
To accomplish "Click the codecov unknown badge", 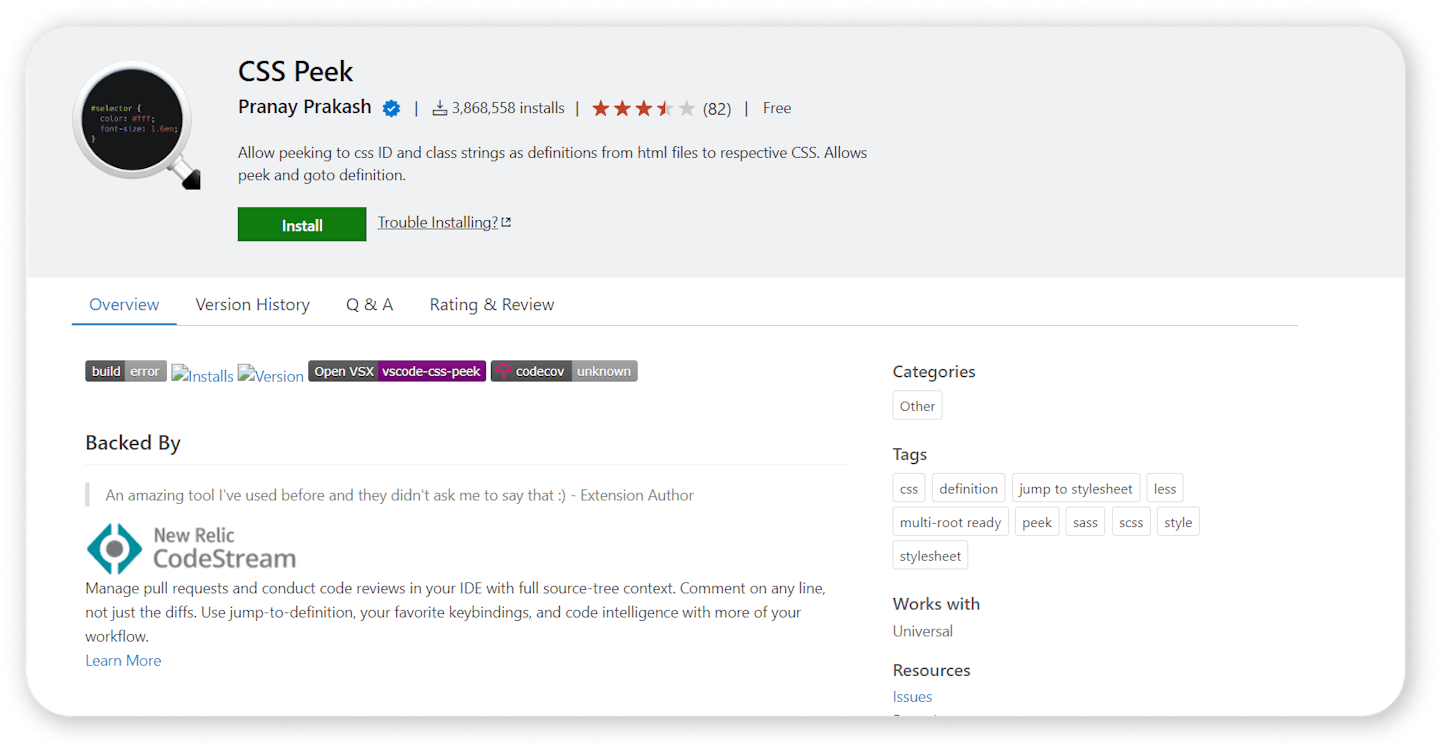I will point(564,371).
